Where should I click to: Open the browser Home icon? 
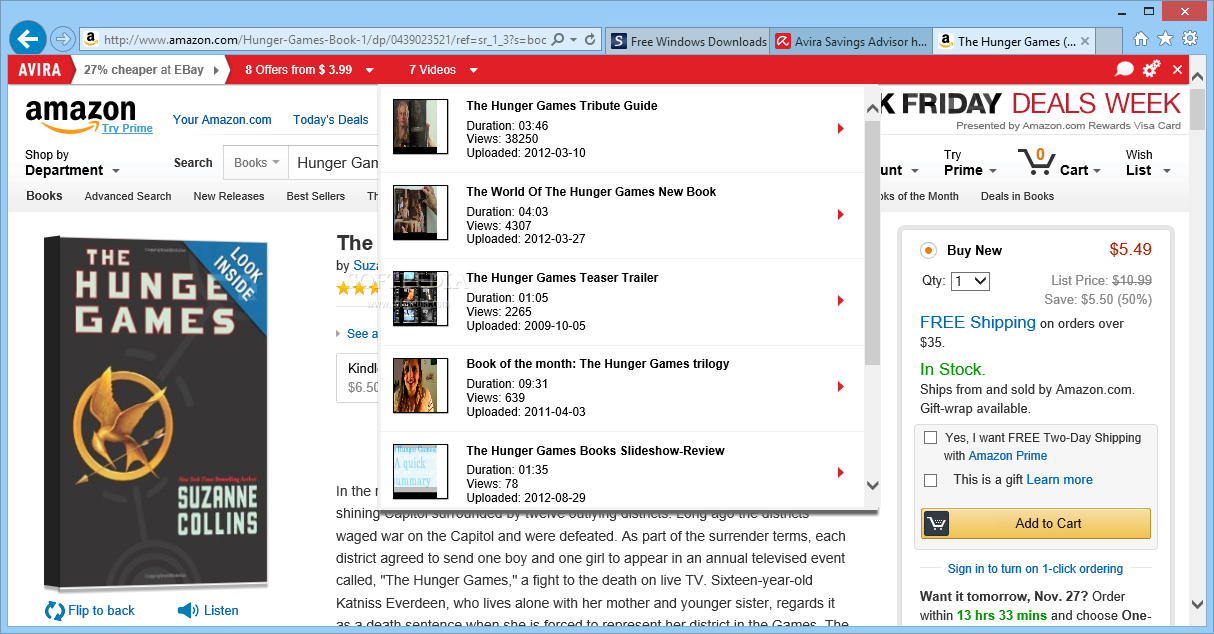click(x=1141, y=39)
